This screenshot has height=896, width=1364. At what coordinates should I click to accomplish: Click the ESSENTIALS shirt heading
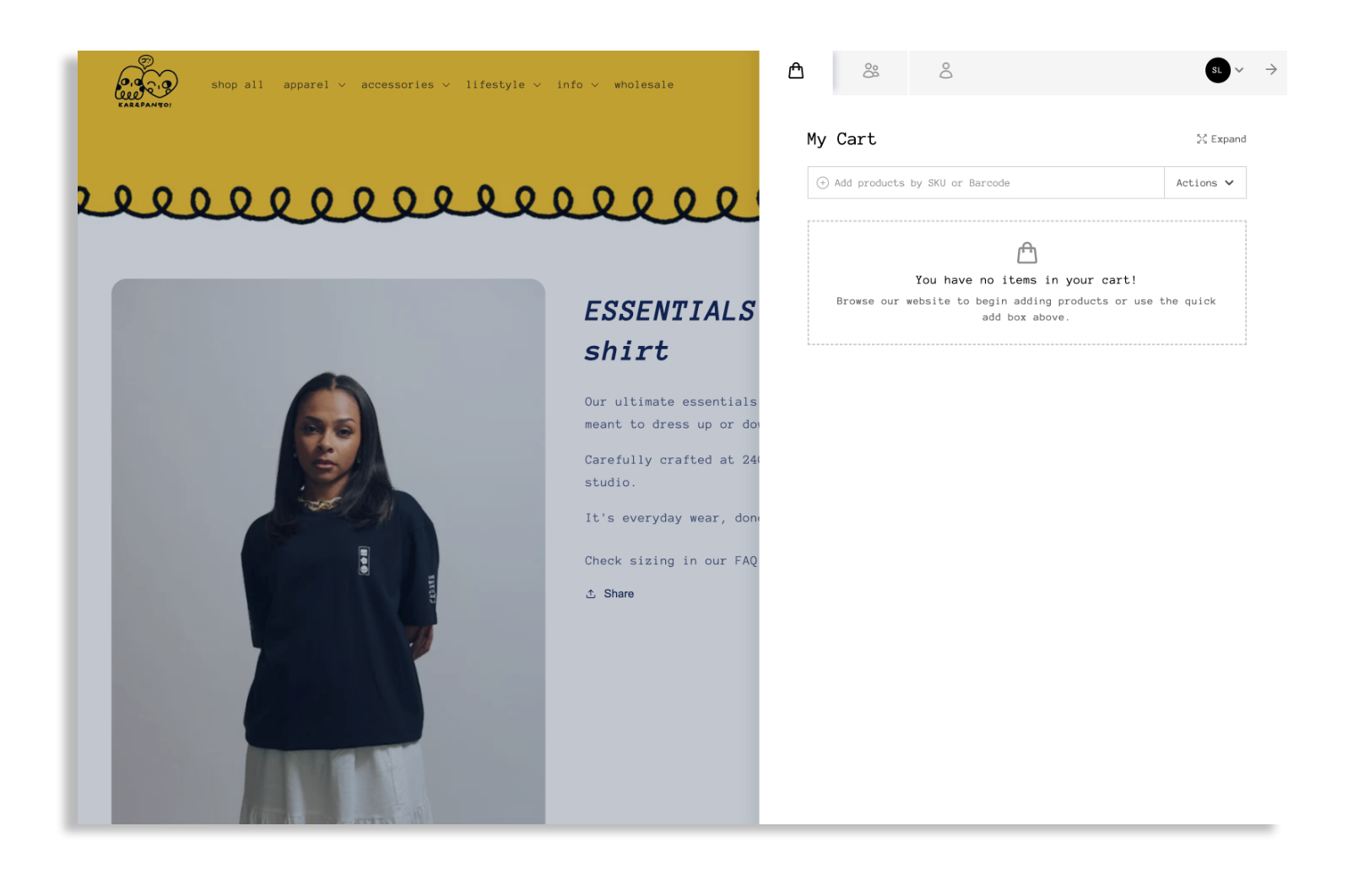tap(671, 331)
